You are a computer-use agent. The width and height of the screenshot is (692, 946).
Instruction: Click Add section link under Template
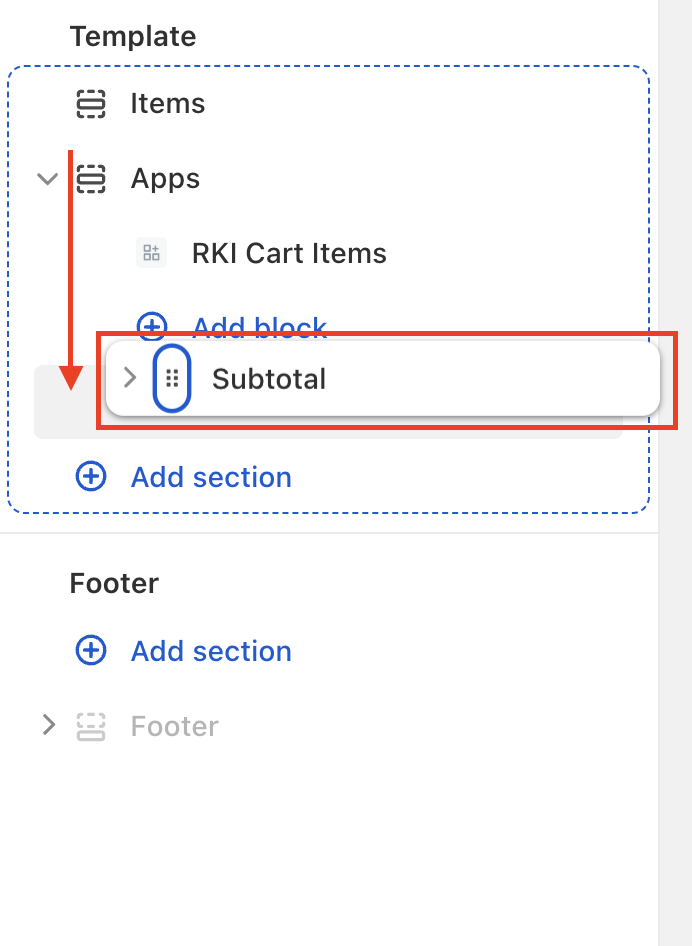tap(211, 477)
